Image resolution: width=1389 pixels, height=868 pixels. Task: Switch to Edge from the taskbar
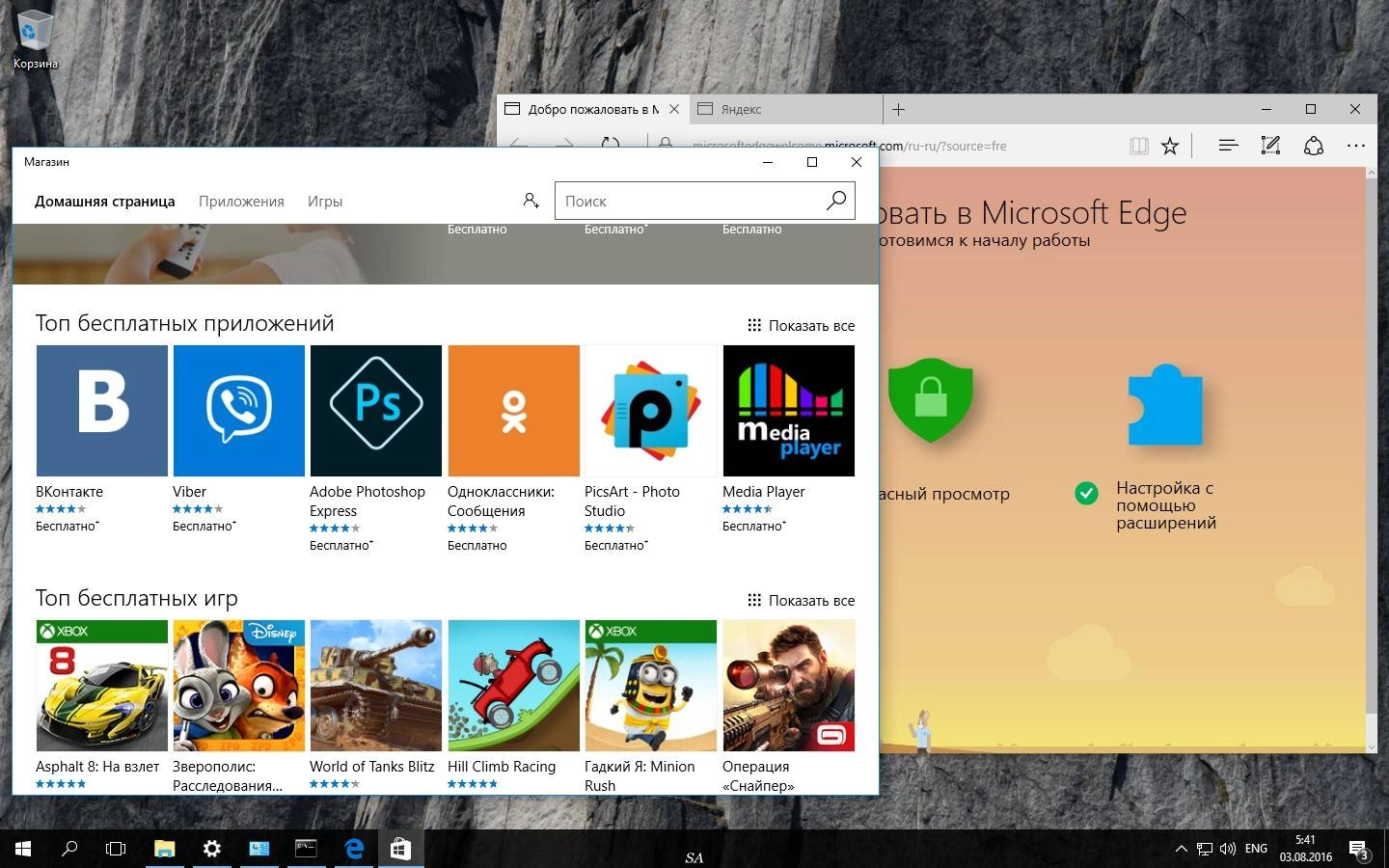[354, 849]
